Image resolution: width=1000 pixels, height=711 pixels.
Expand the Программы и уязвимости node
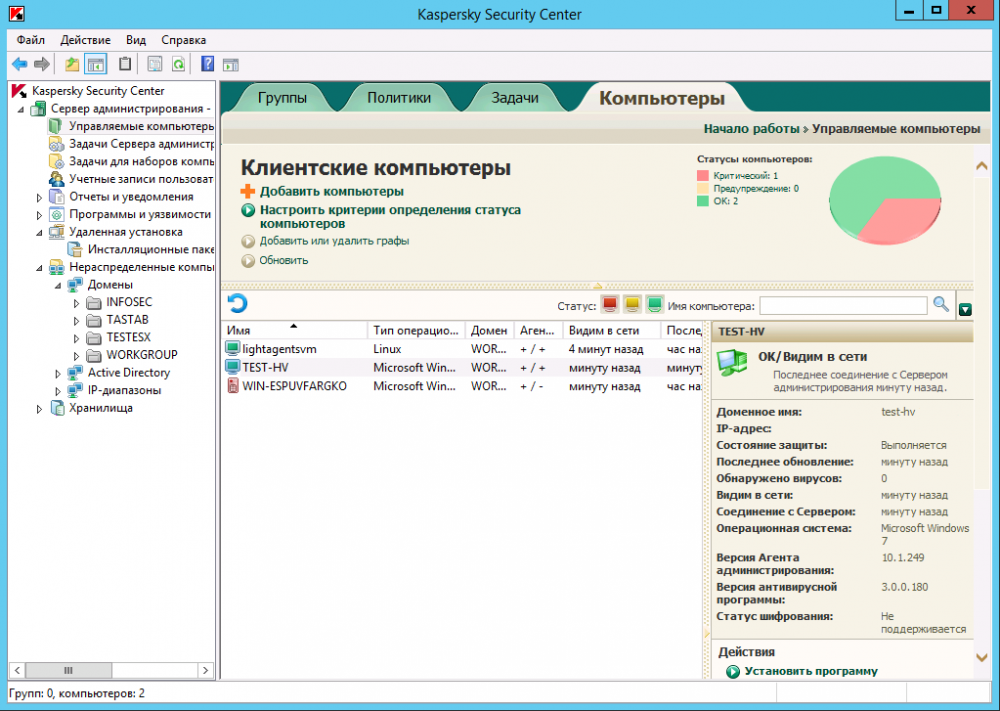point(40,215)
